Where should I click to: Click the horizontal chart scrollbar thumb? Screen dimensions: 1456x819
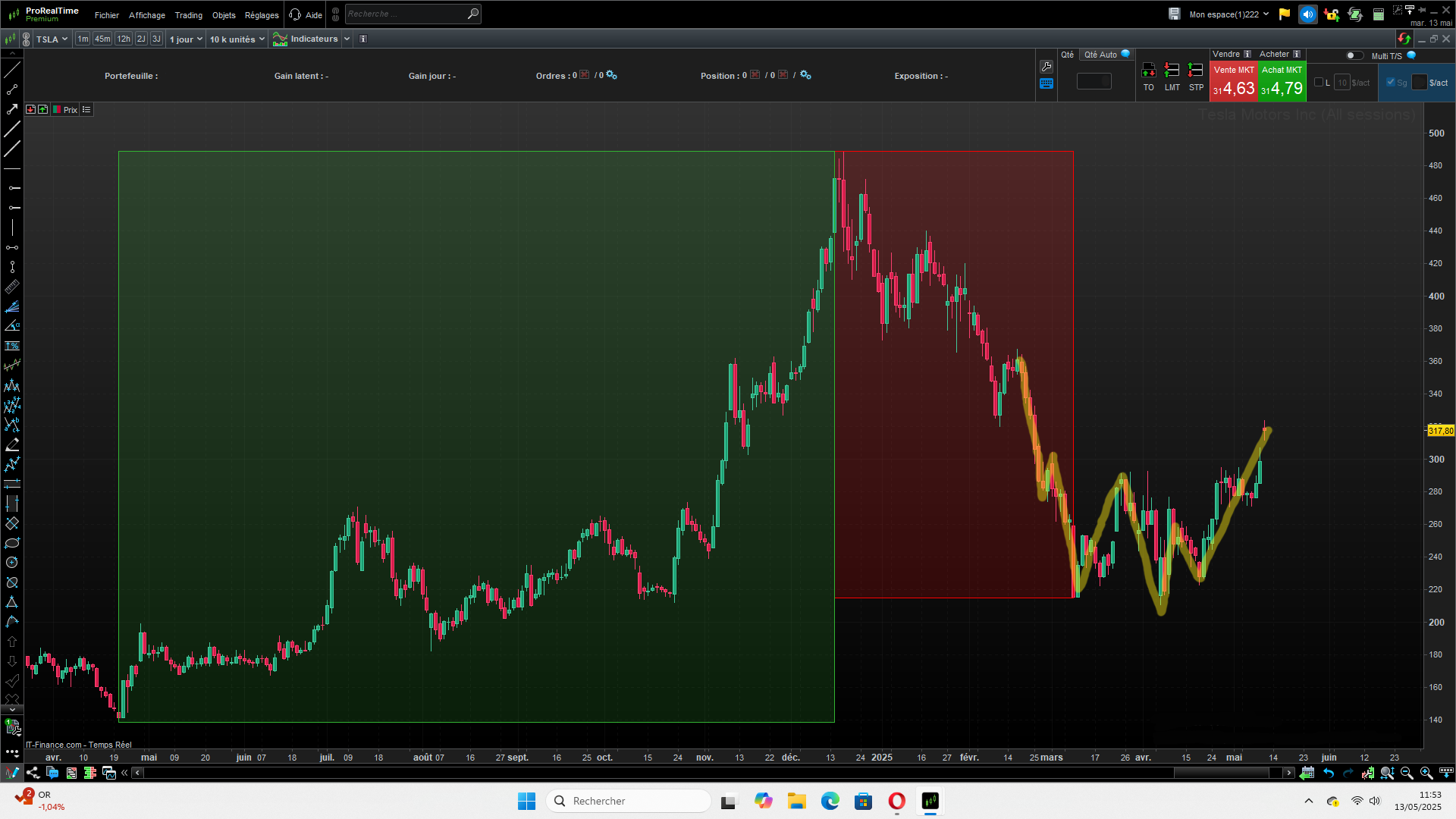point(1221,773)
